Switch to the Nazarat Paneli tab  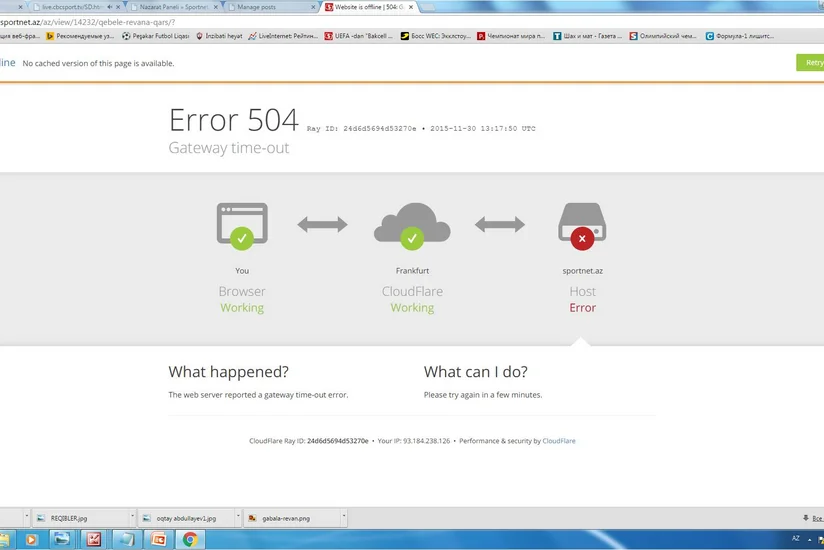(x=173, y=7)
